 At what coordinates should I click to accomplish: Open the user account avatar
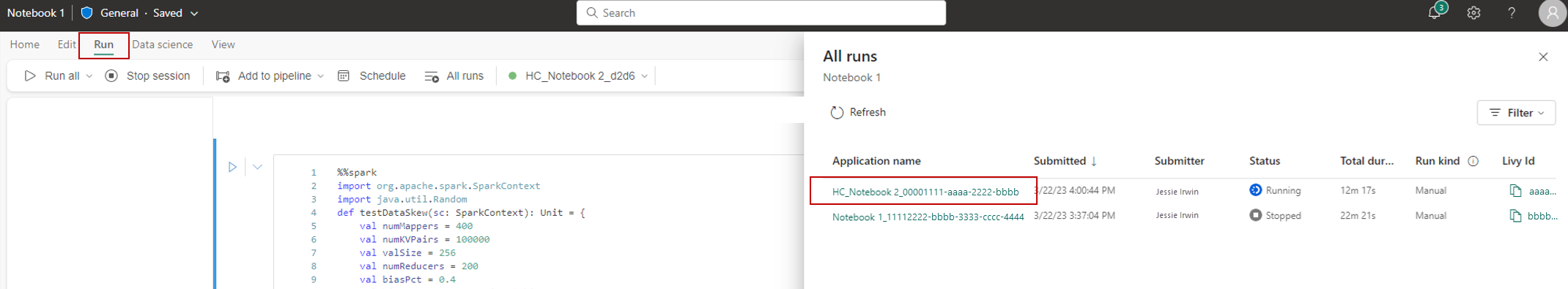(x=1552, y=13)
